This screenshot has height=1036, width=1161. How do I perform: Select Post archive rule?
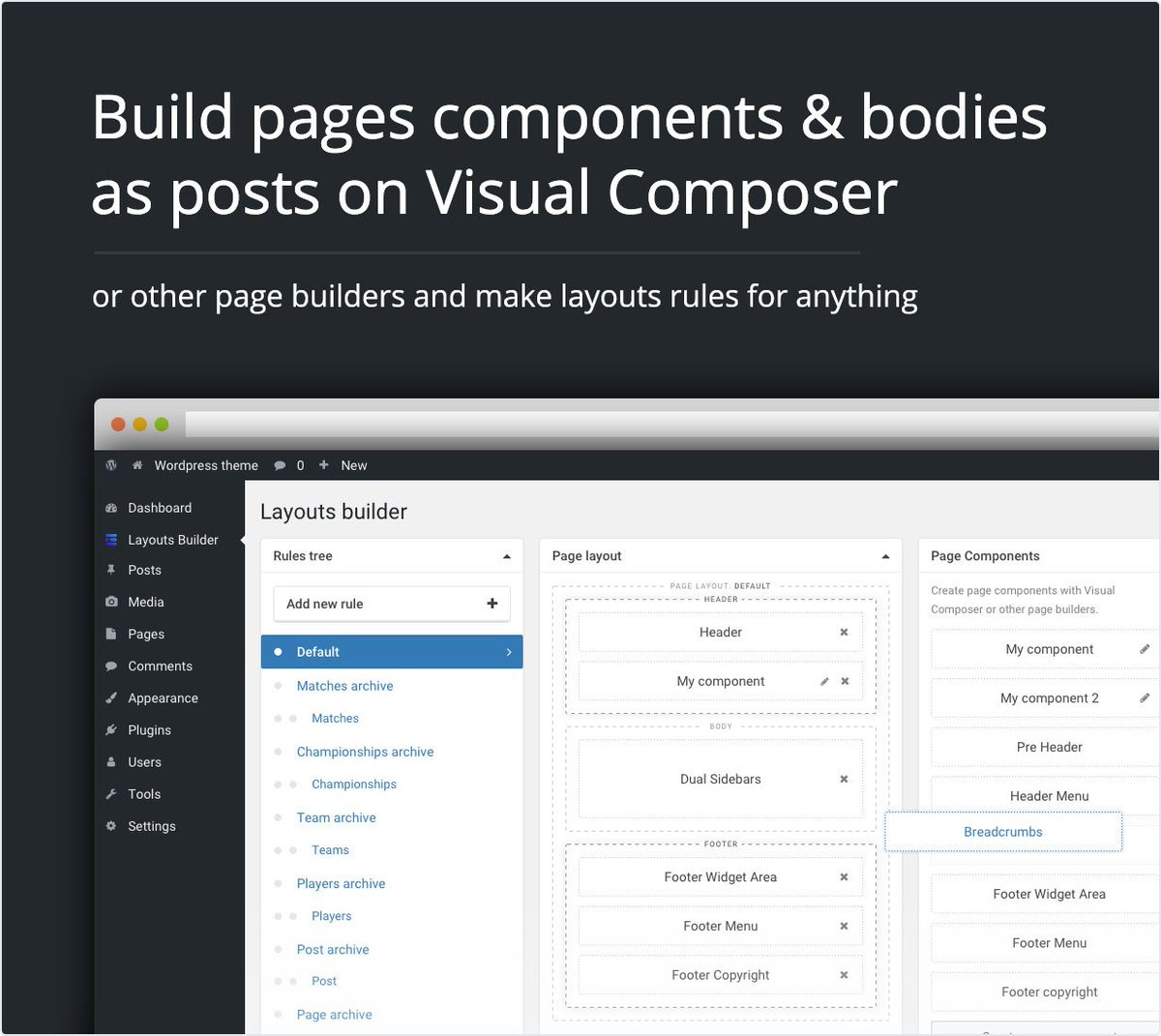pyautogui.click(x=333, y=950)
